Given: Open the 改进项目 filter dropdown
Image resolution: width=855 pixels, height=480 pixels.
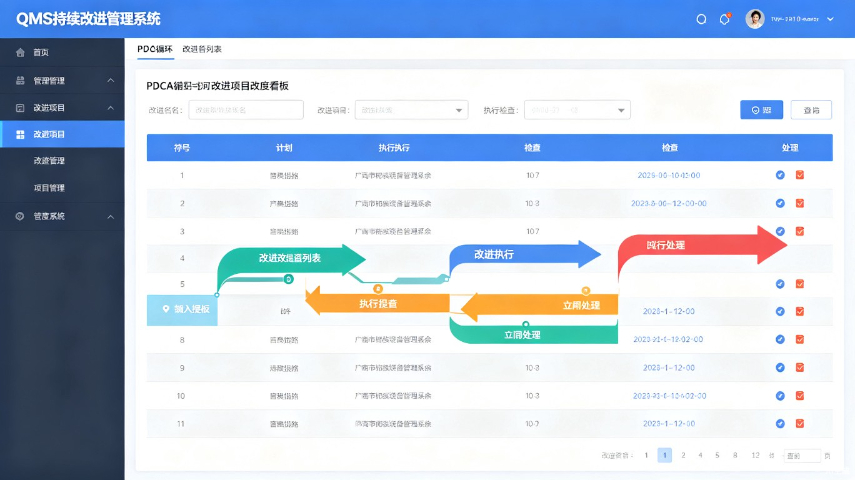Looking at the screenshot, I should [411, 110].
